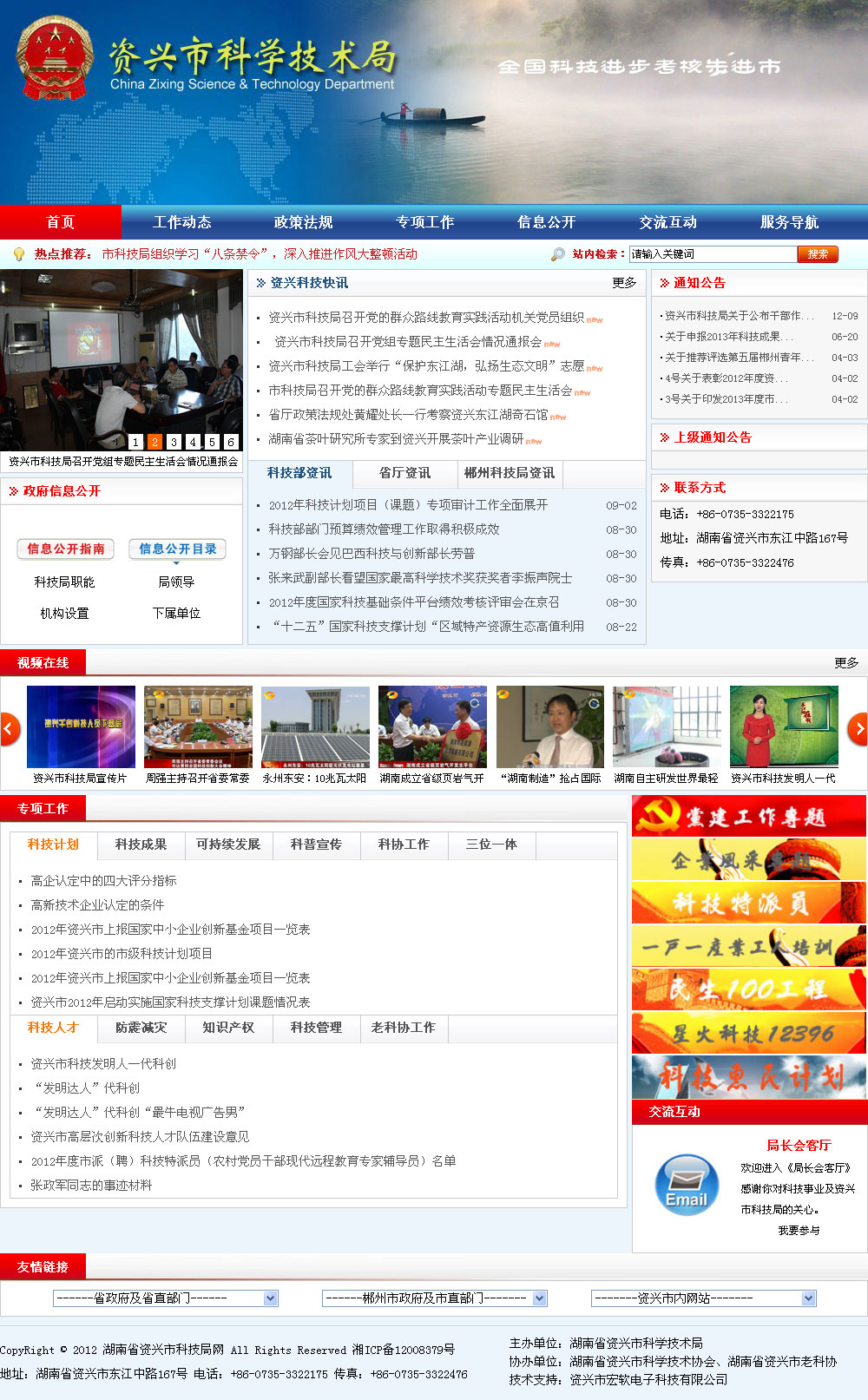Open the 科技惠民计划 banner
Image resolution: width=868 pixels, height=1400 pixels.
[749, 1077]
